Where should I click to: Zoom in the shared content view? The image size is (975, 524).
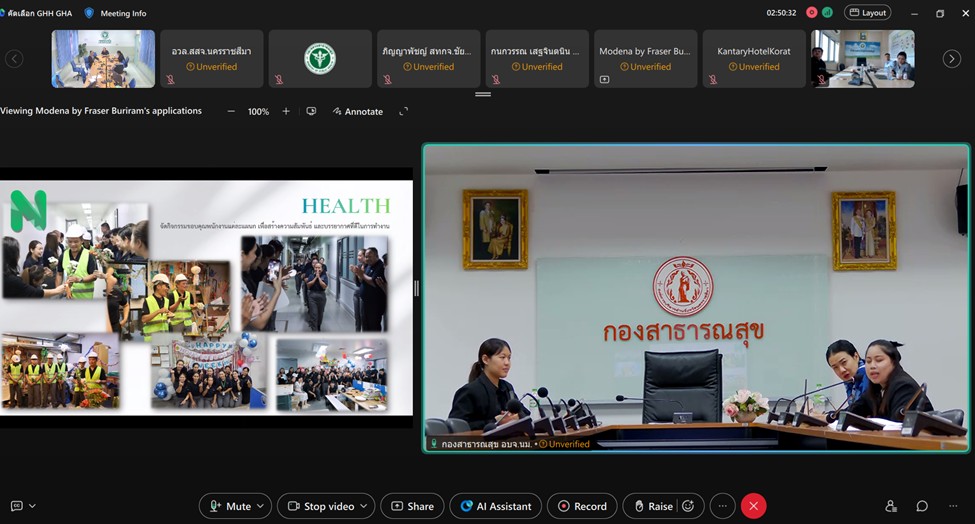(286, 111)
